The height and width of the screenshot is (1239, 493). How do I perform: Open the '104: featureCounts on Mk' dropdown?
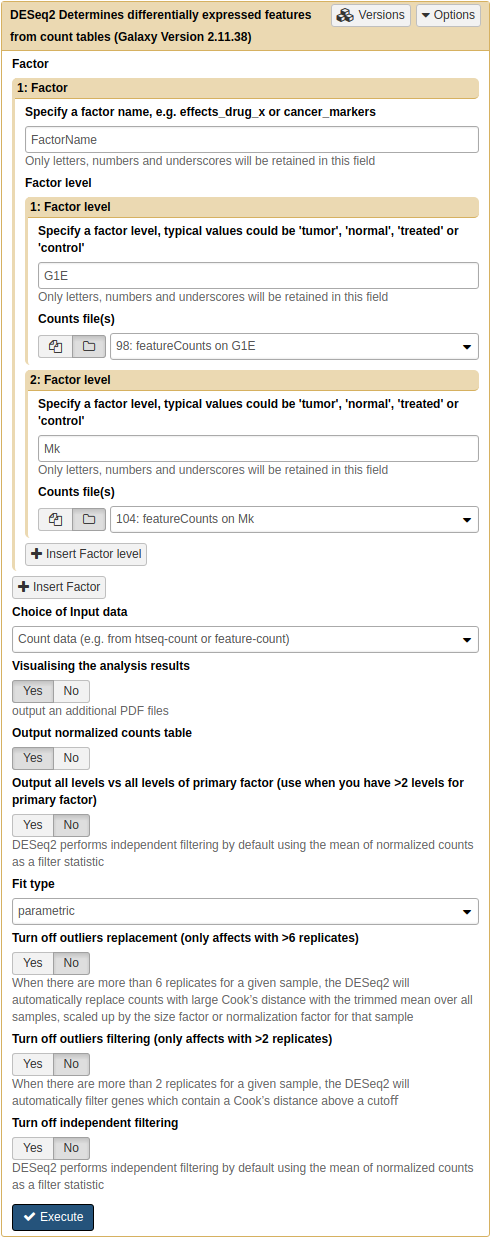294,519
